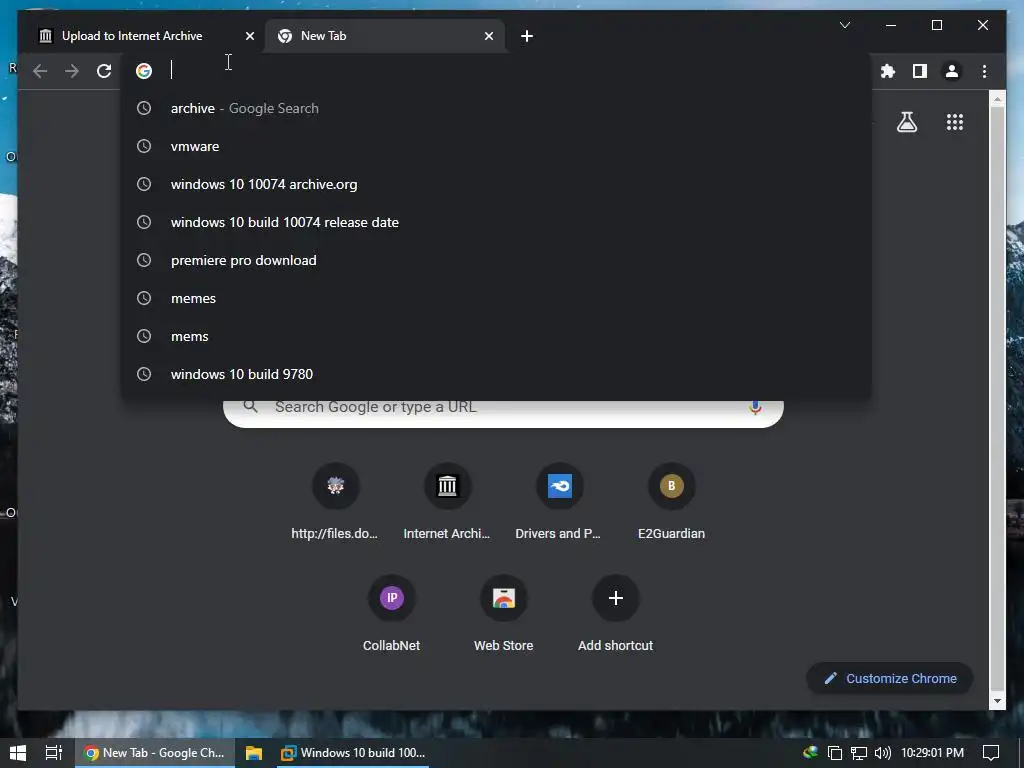Image resolution: width=1024 pixels, height=768 pixels.
Task: Click the taskbar clock showing 10:29:01 PM
Action: click(932, 753)
